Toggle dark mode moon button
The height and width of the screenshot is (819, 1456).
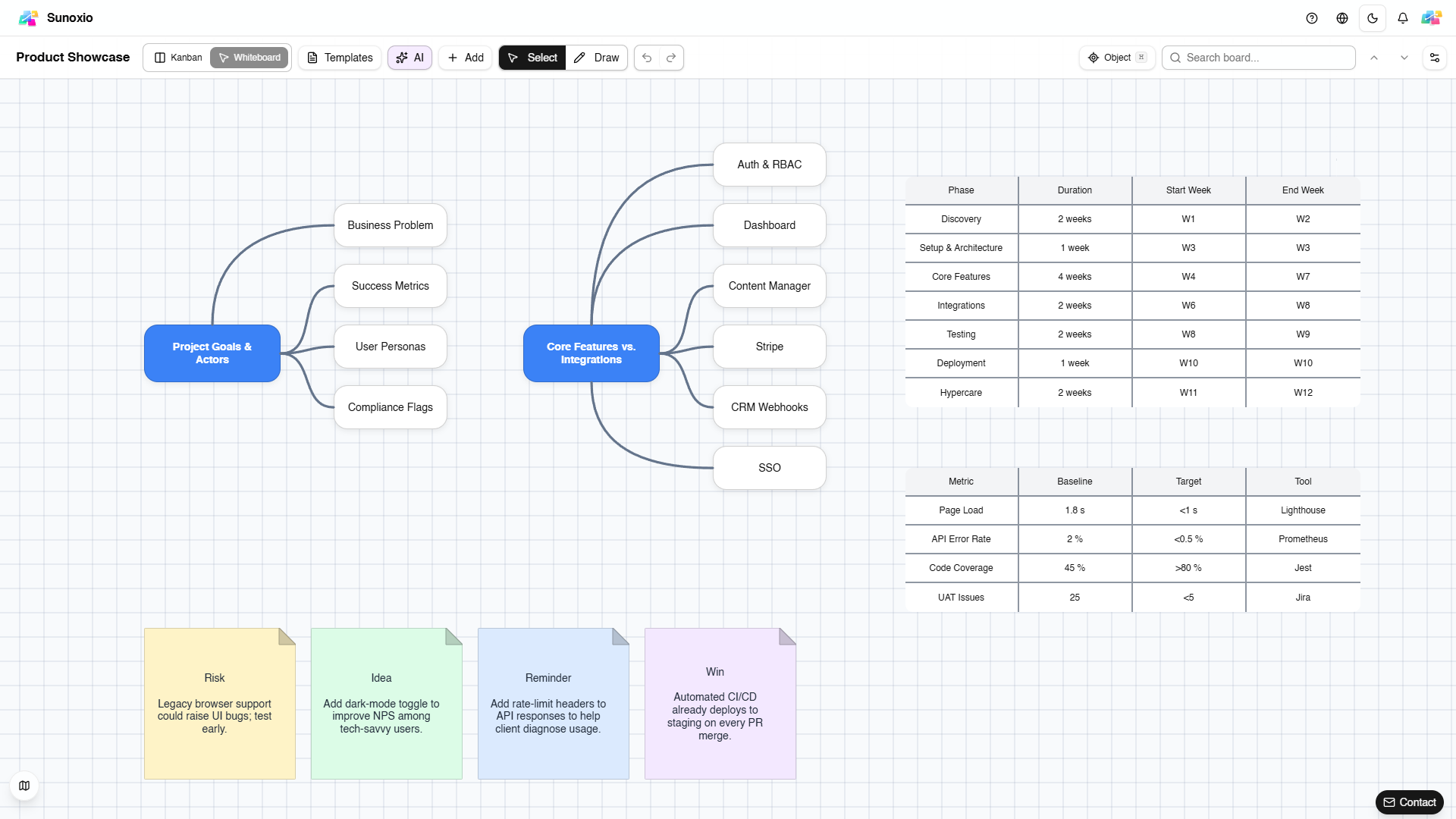pyautogui.click(x=1373, y=18)
